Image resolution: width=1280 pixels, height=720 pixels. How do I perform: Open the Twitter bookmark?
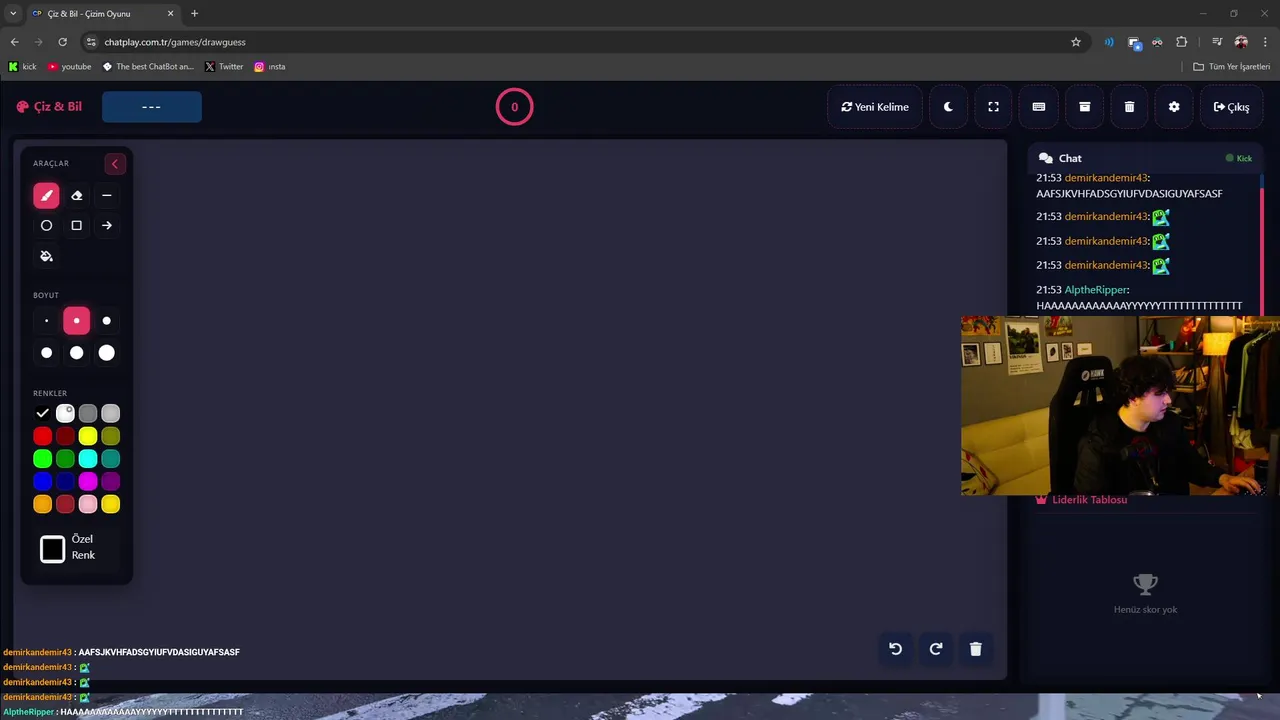click(224, 67)
